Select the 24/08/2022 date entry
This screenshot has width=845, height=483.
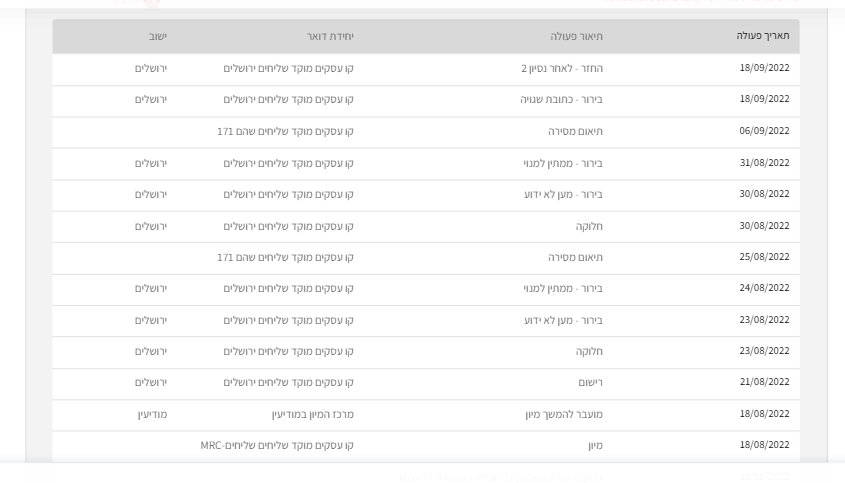pos(764,288)
